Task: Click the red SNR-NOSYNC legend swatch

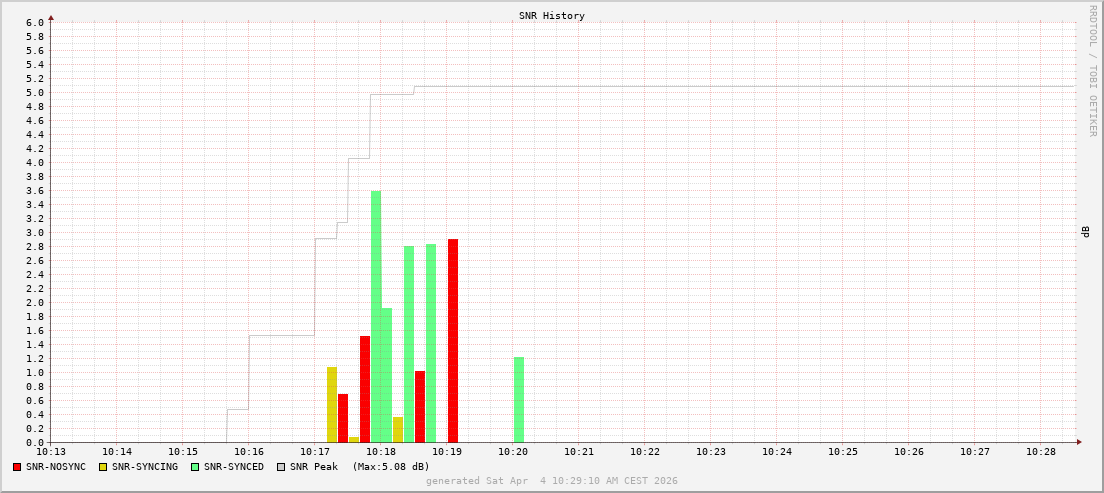Action: pyautogui.click(x=17, y=467)
